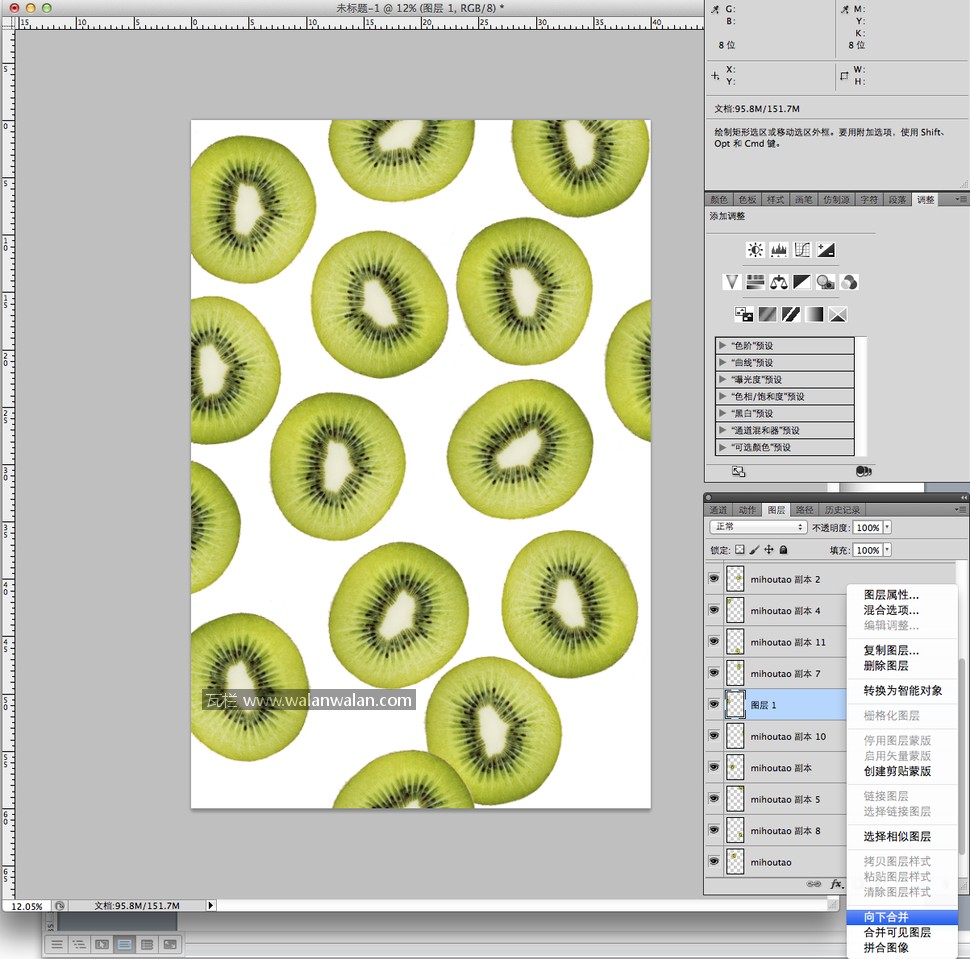Click the Invert adjustment icon
Viewport: 970px width, 959px height.
pos(744,315)
